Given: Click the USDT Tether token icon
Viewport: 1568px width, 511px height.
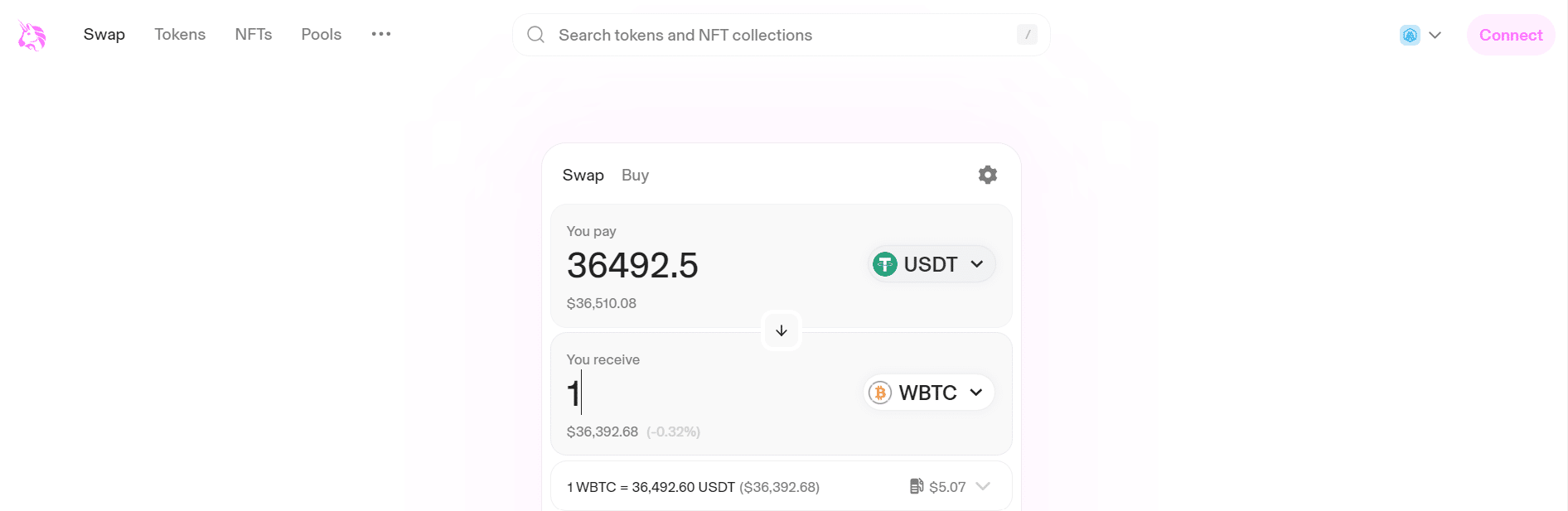Looking at the screenshot, I should click(x=885, y=264).
